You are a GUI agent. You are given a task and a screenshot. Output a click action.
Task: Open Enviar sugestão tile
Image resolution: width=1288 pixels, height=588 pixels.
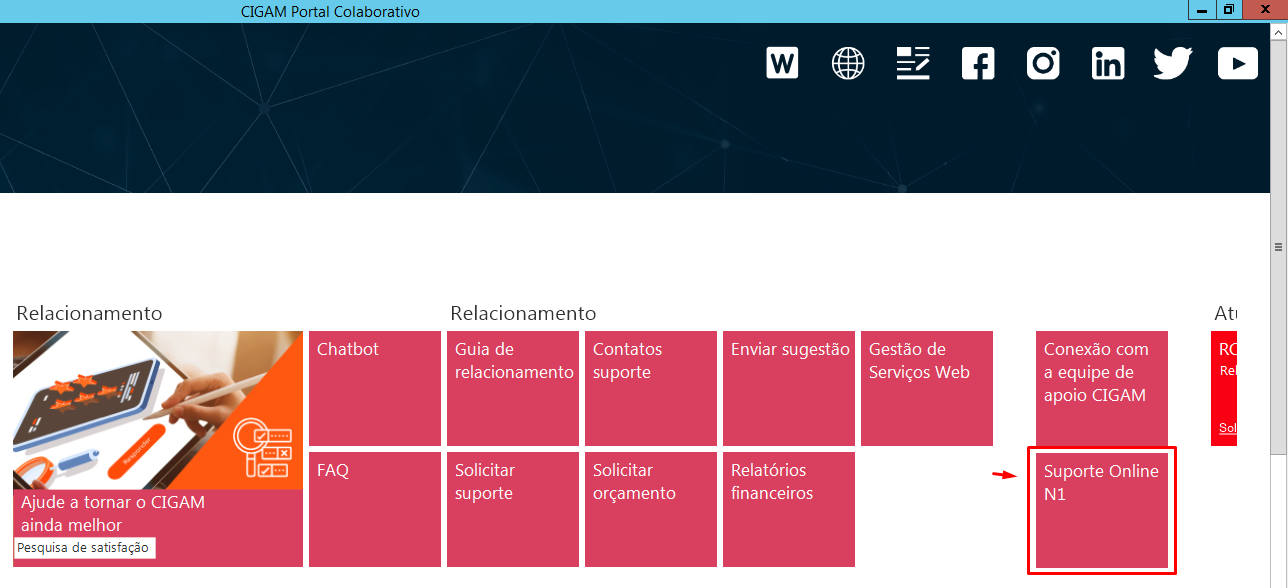point(789,388)
